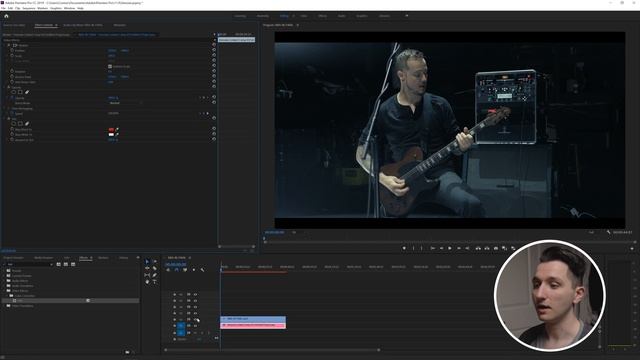Pick free draw bezier mask under Opacity
Viewport: 640px width, 360px height.
[27, 92]
